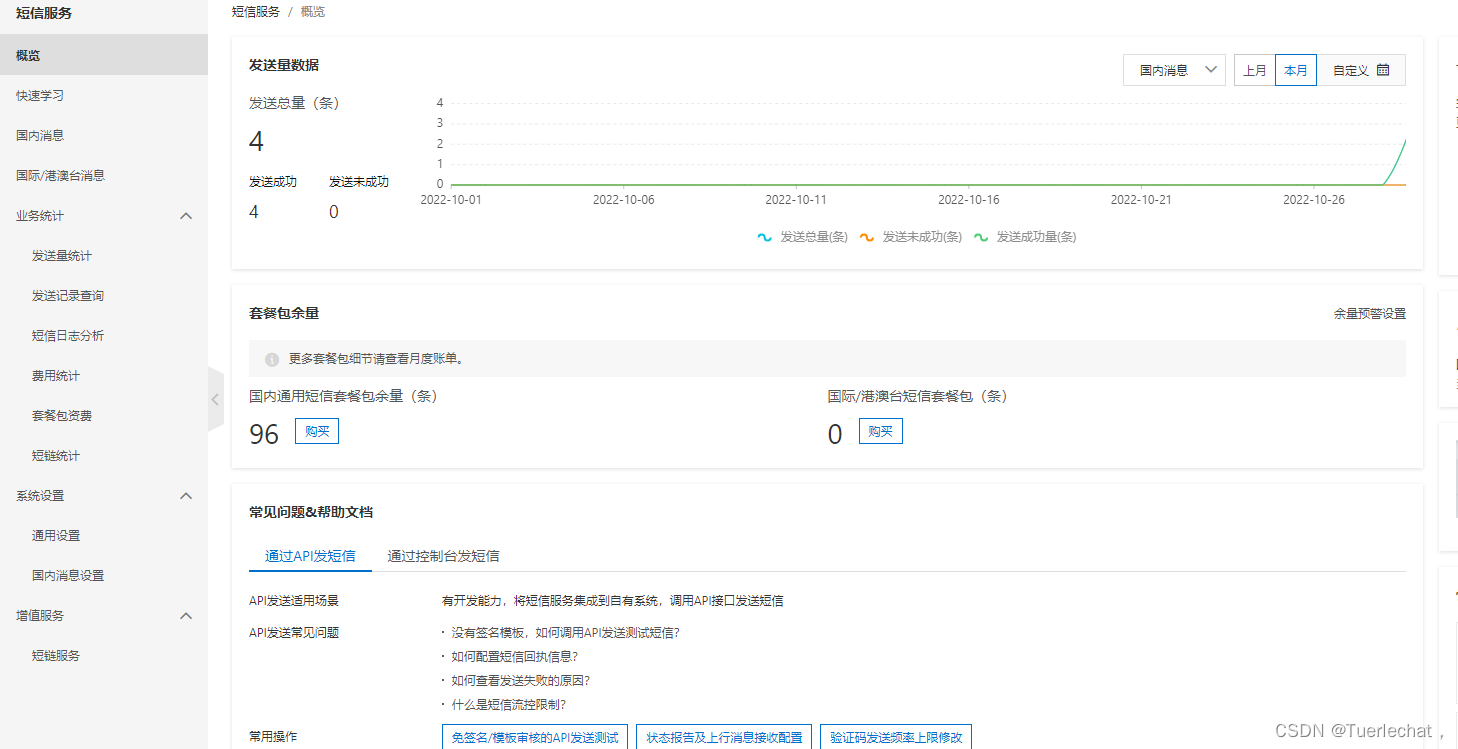Collapse the sidebar using the arrow handle
The width and height of the screenshot is (1458, 749).
215,399
